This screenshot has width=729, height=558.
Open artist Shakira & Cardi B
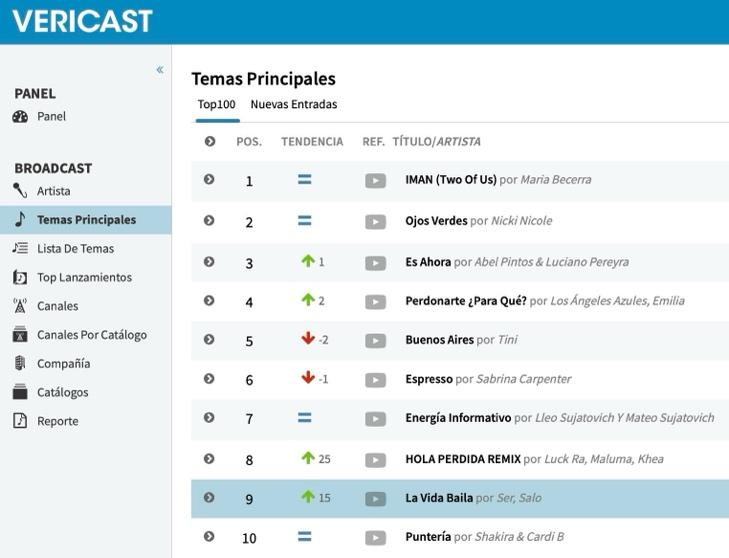(x=519, y=537)
